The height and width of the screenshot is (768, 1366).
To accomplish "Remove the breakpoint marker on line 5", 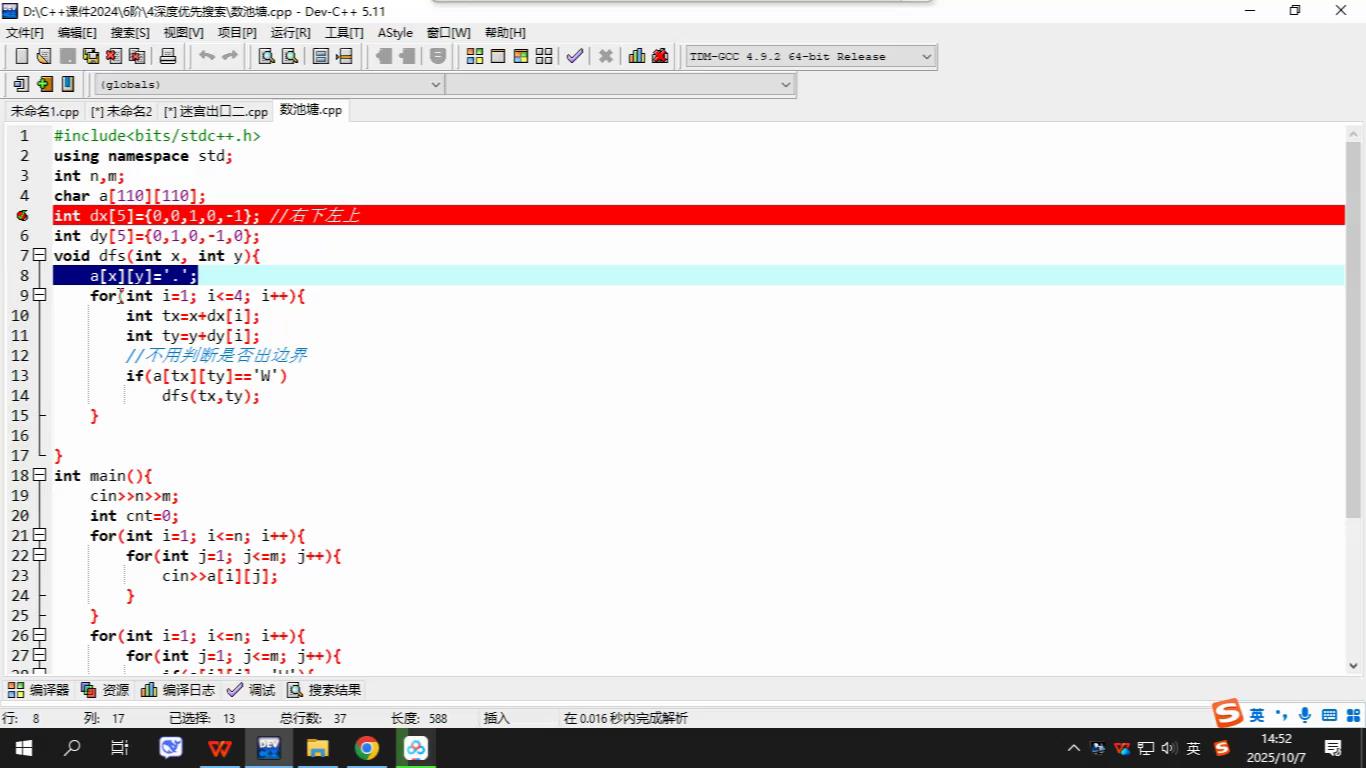I will tap(22, 216).
